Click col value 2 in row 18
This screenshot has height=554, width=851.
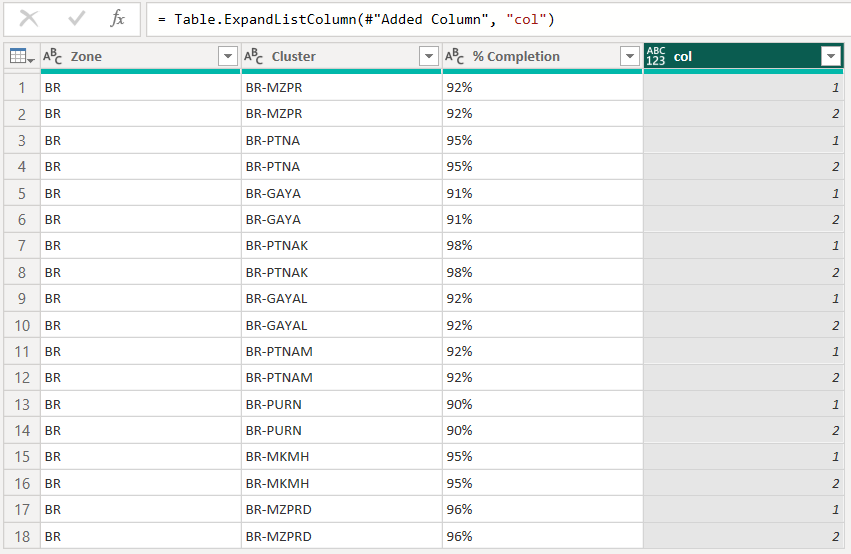click(744, 536)
